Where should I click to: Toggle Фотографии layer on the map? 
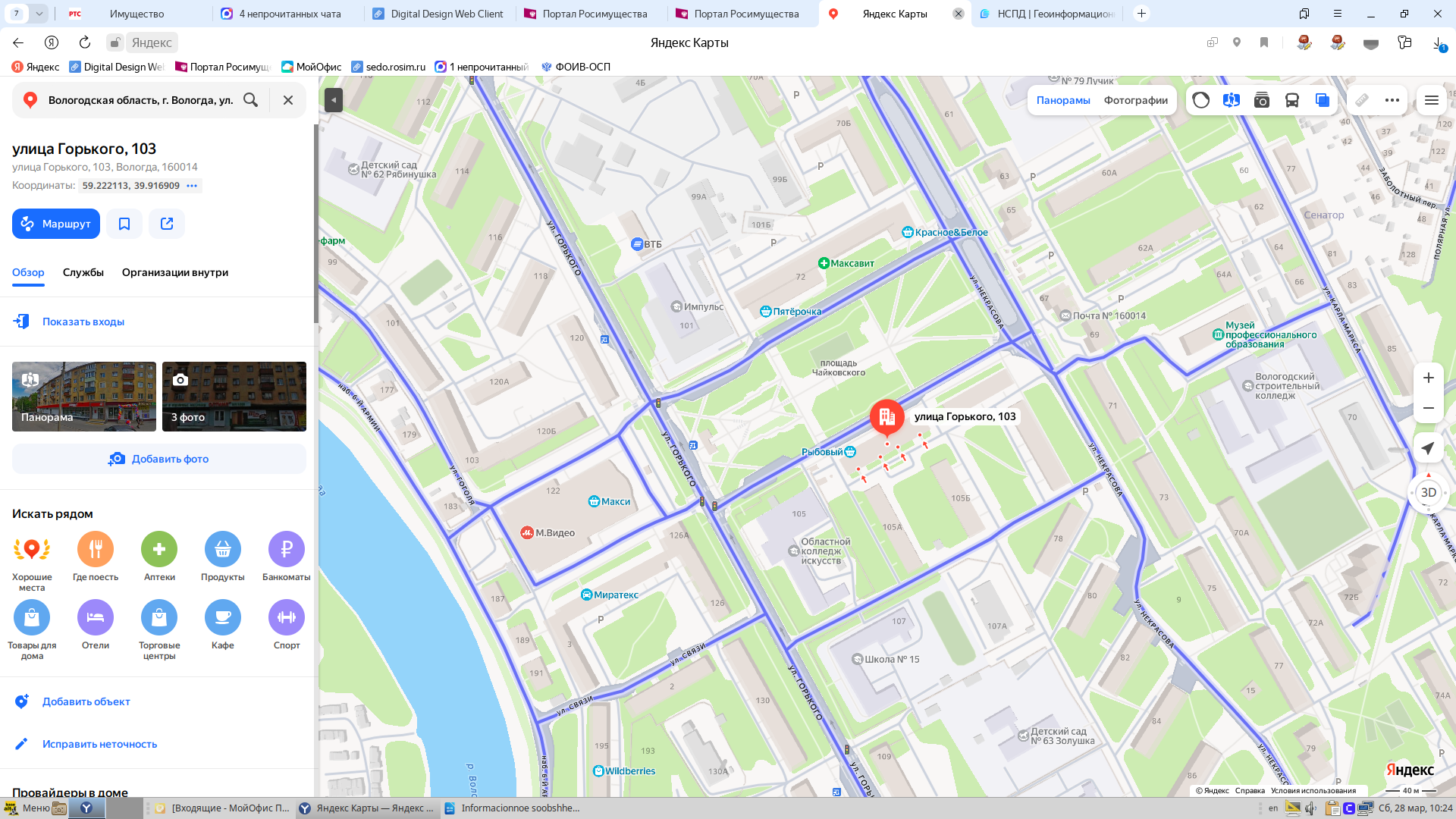(1135, 100)
